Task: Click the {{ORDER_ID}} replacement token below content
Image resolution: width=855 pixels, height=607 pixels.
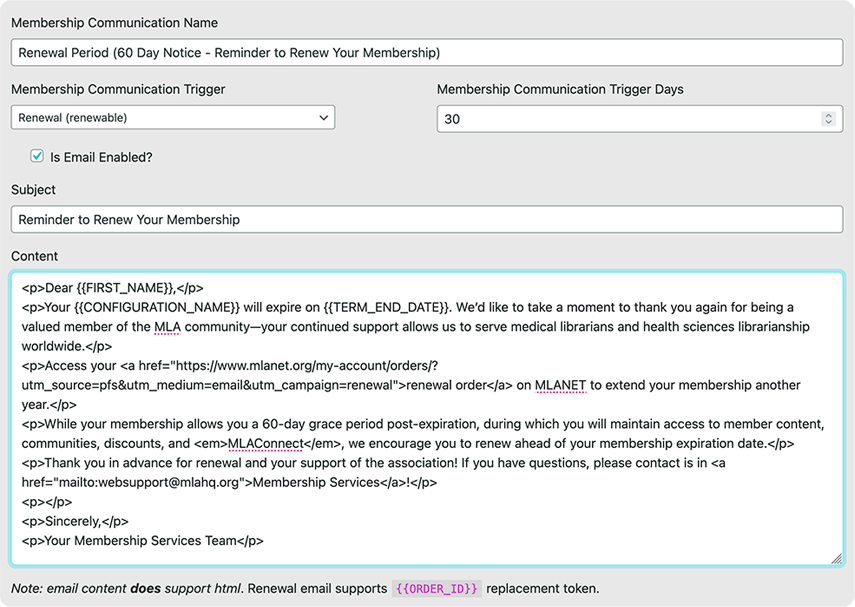Action: click(436, 588)
